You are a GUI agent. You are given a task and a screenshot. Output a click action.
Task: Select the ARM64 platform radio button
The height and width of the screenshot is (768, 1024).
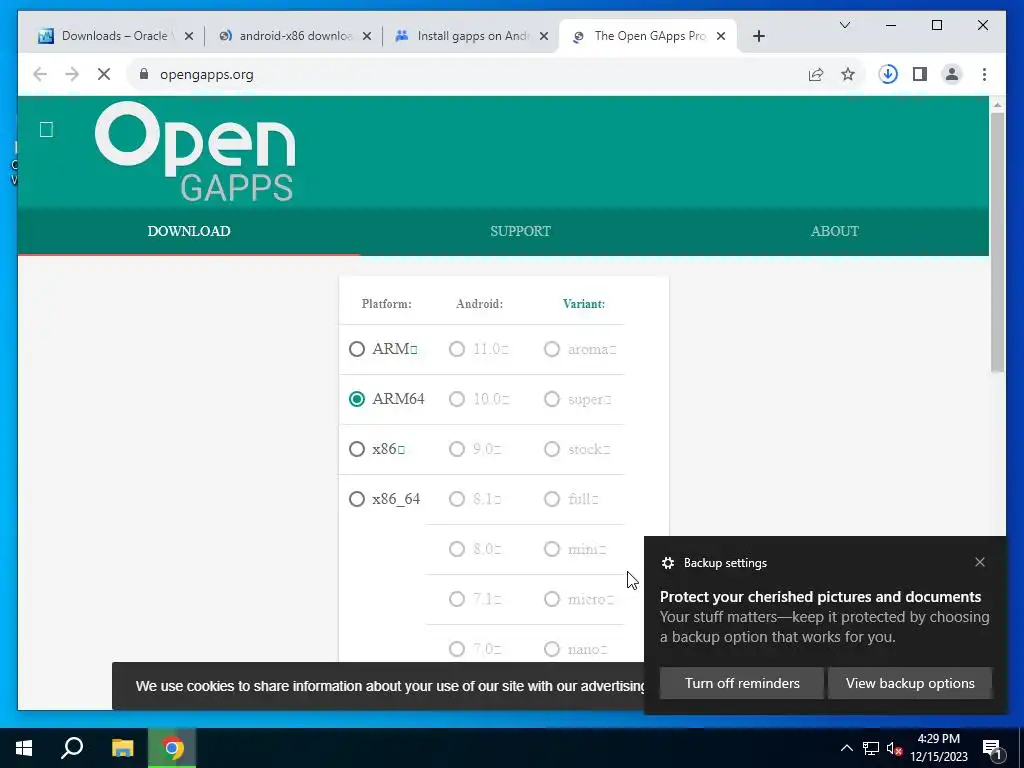pyautogui.click(x=357, y=399)
